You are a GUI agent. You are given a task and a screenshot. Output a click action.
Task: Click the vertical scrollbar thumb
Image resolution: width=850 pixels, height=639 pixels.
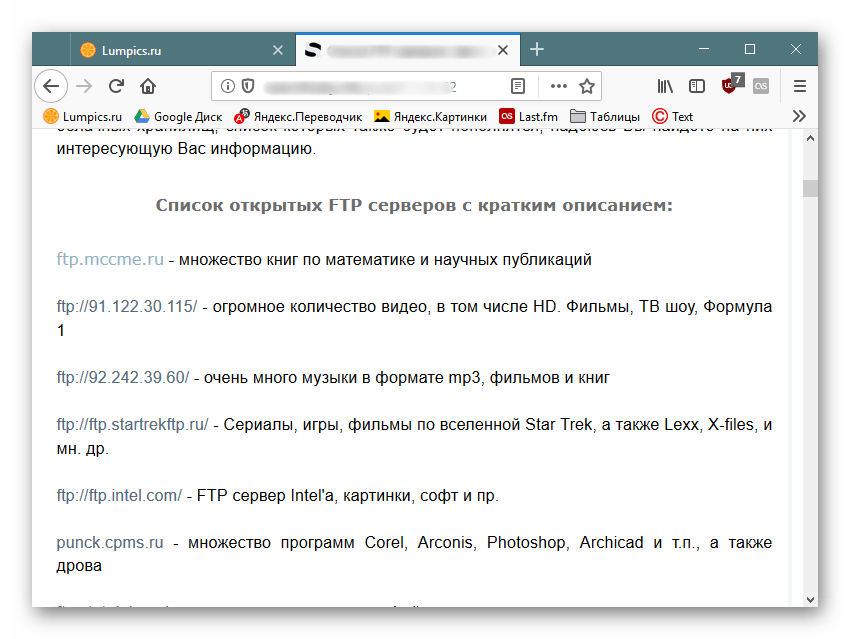click(x=810, y=188)
